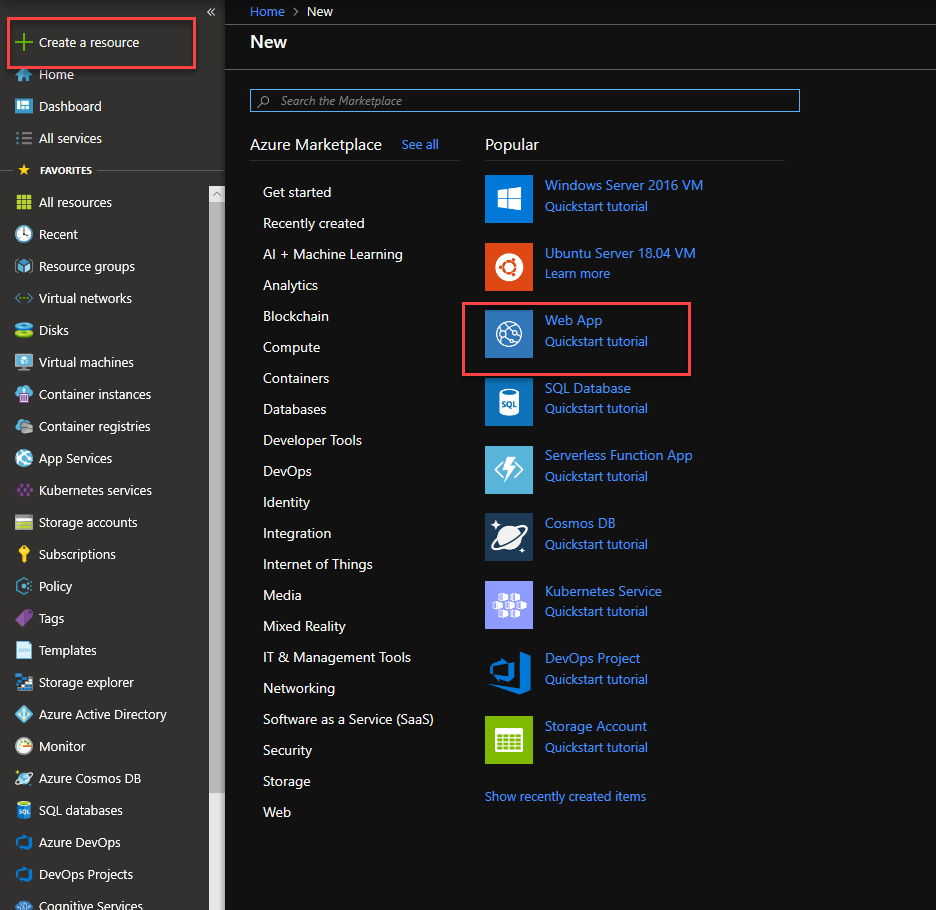Click the Azure Active Directory icon

tap(24, 714)
